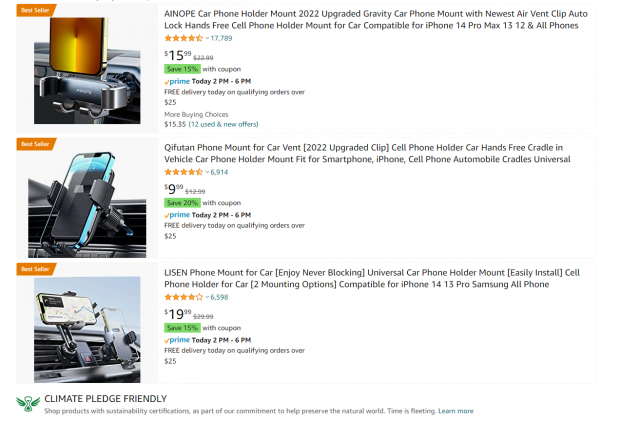Expand rating breakdown arrow for Qifutan mount
640x424 pixels.
point(206,172)
